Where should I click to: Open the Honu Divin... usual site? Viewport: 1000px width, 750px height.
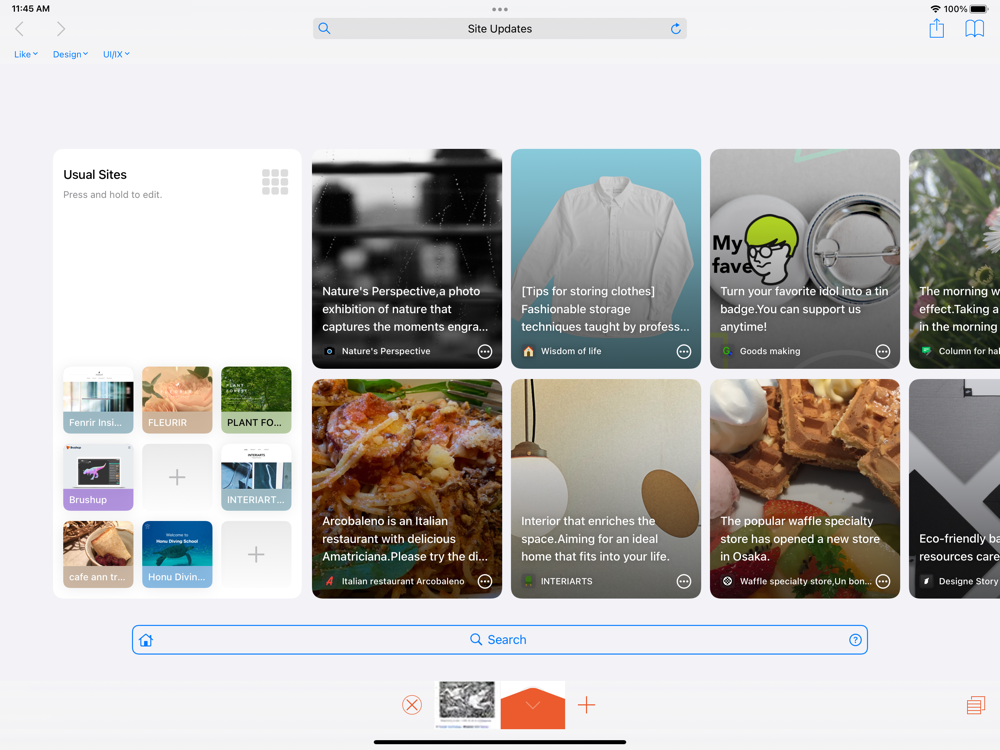[x=177, y=554]
